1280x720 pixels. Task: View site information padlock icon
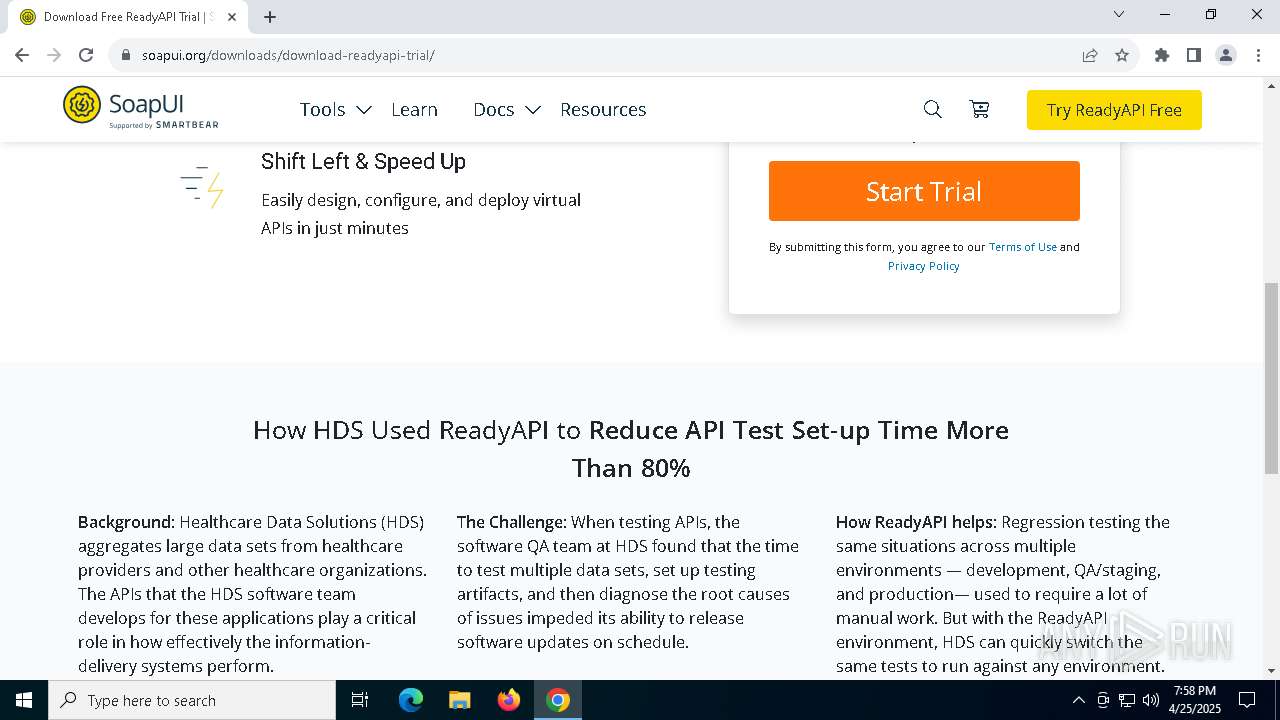125,55
